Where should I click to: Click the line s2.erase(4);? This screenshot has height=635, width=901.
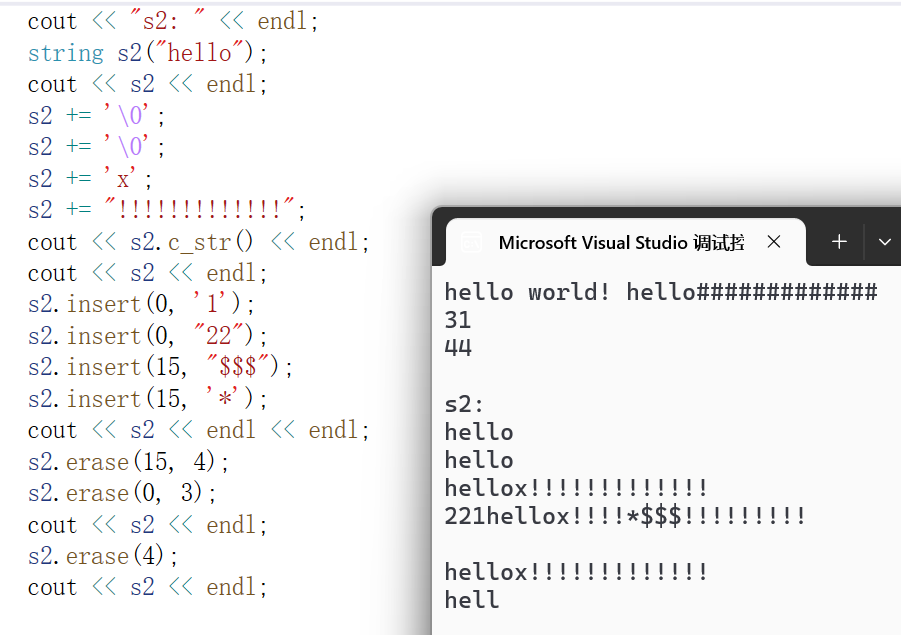(102, 556)
